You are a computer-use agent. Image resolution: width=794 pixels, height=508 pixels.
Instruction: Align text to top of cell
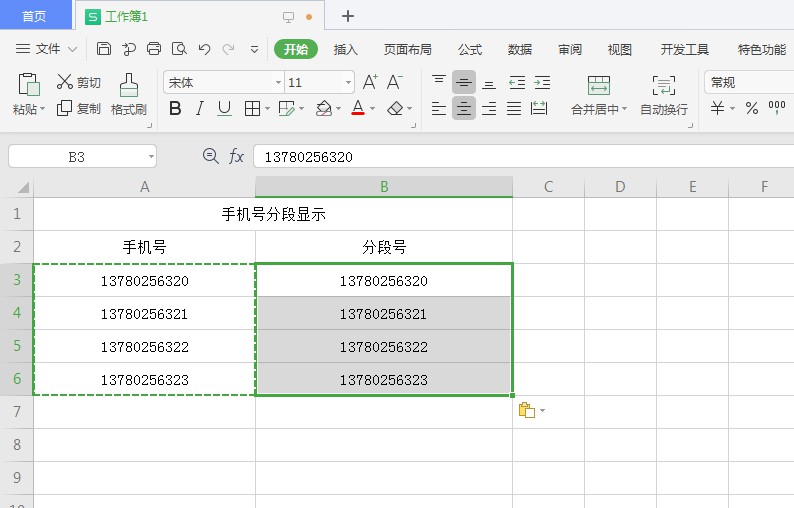click(439, 82)
